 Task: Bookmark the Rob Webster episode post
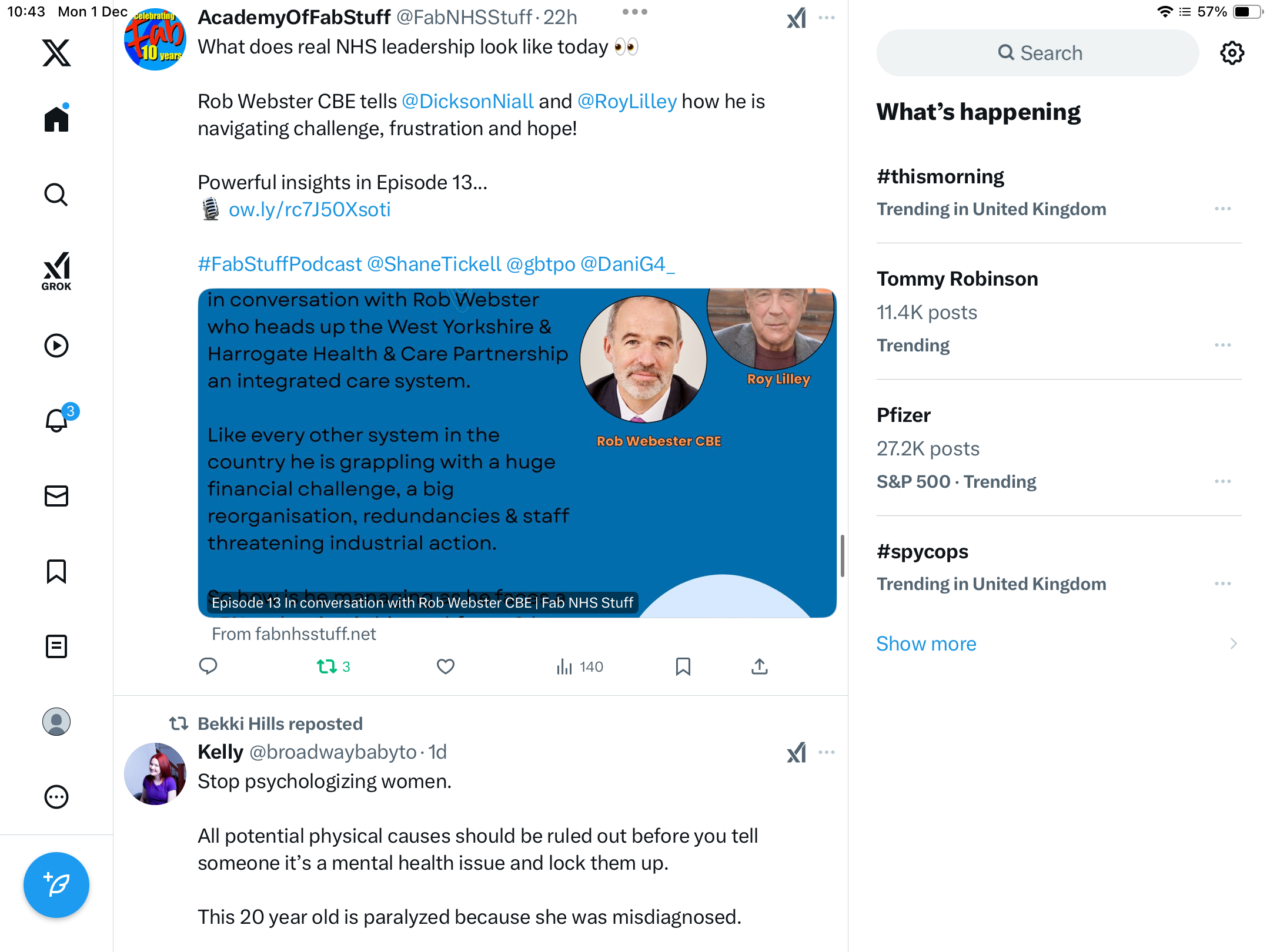pyautogui.click(x=683, y=666)
